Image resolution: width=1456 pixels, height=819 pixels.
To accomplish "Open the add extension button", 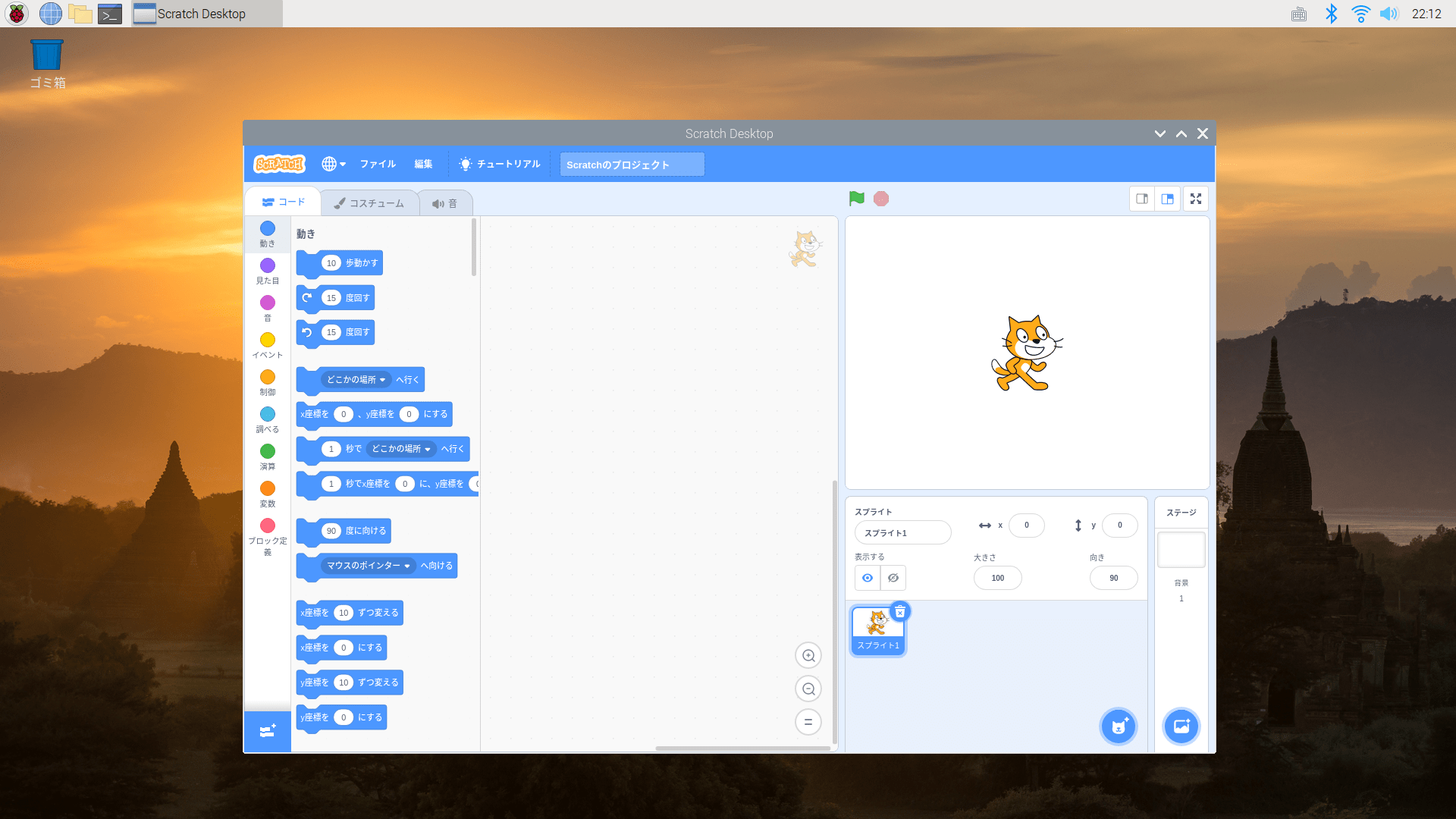I will [x=267, y=731].
